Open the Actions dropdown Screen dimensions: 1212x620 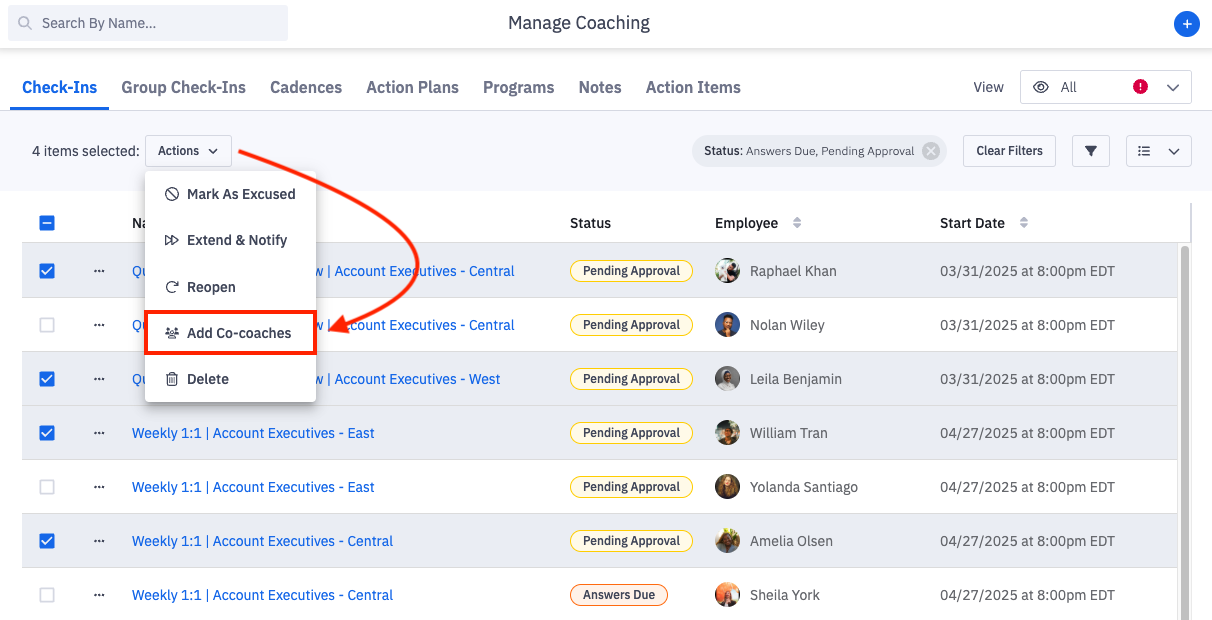coord(188,150)
